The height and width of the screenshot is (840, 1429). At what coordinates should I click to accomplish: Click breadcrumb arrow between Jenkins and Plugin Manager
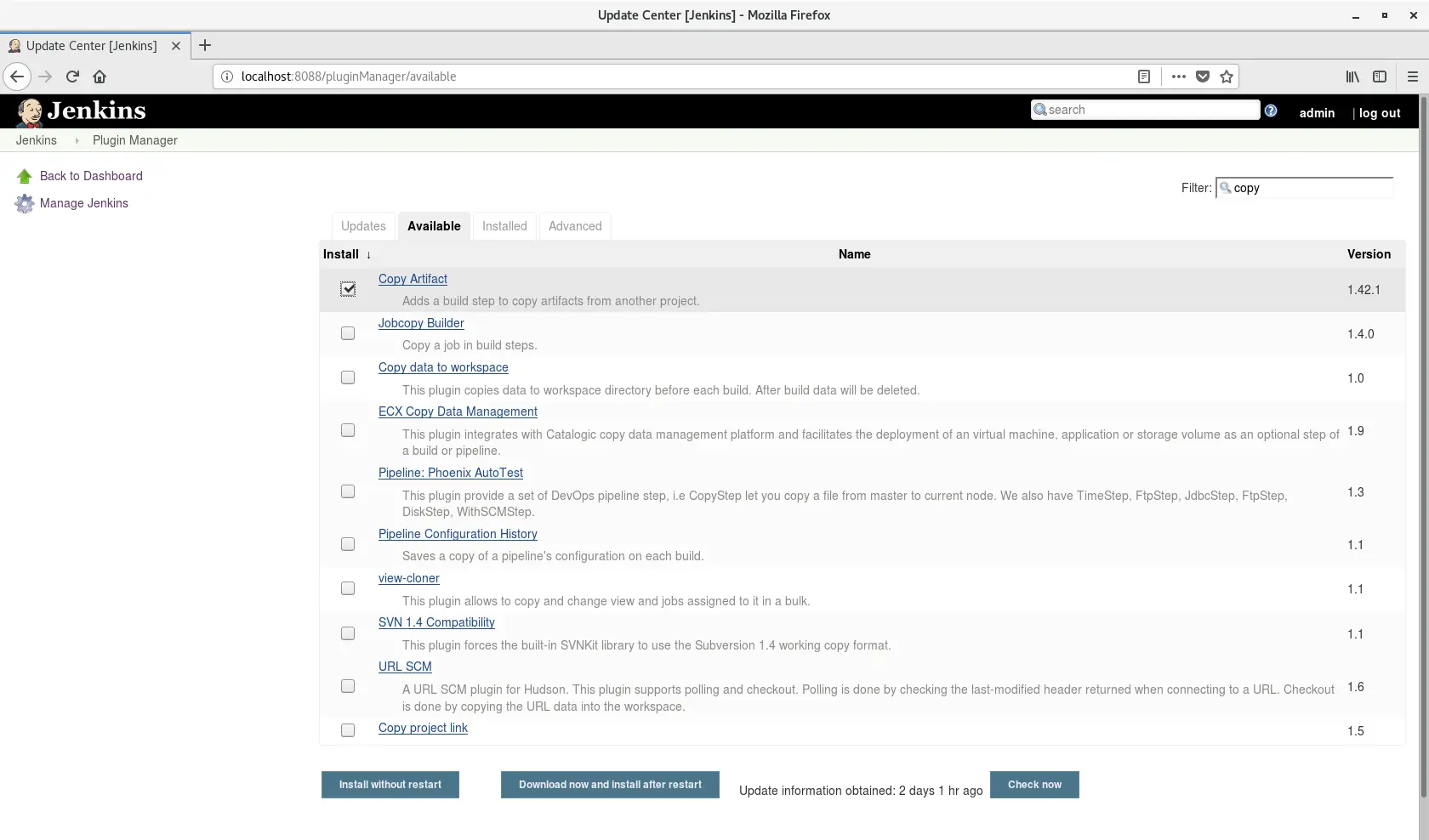coord(77,140)
